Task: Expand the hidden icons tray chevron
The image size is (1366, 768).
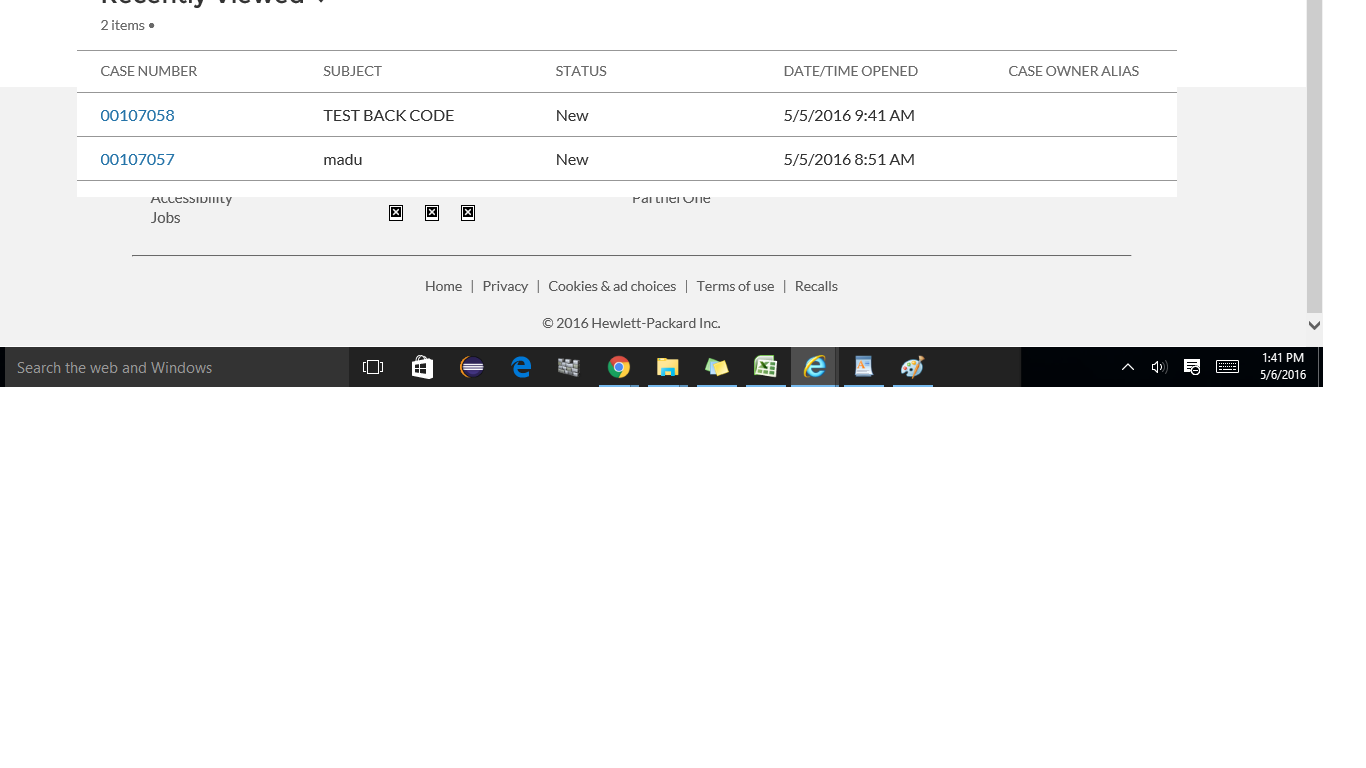Action: point(1128,367)
